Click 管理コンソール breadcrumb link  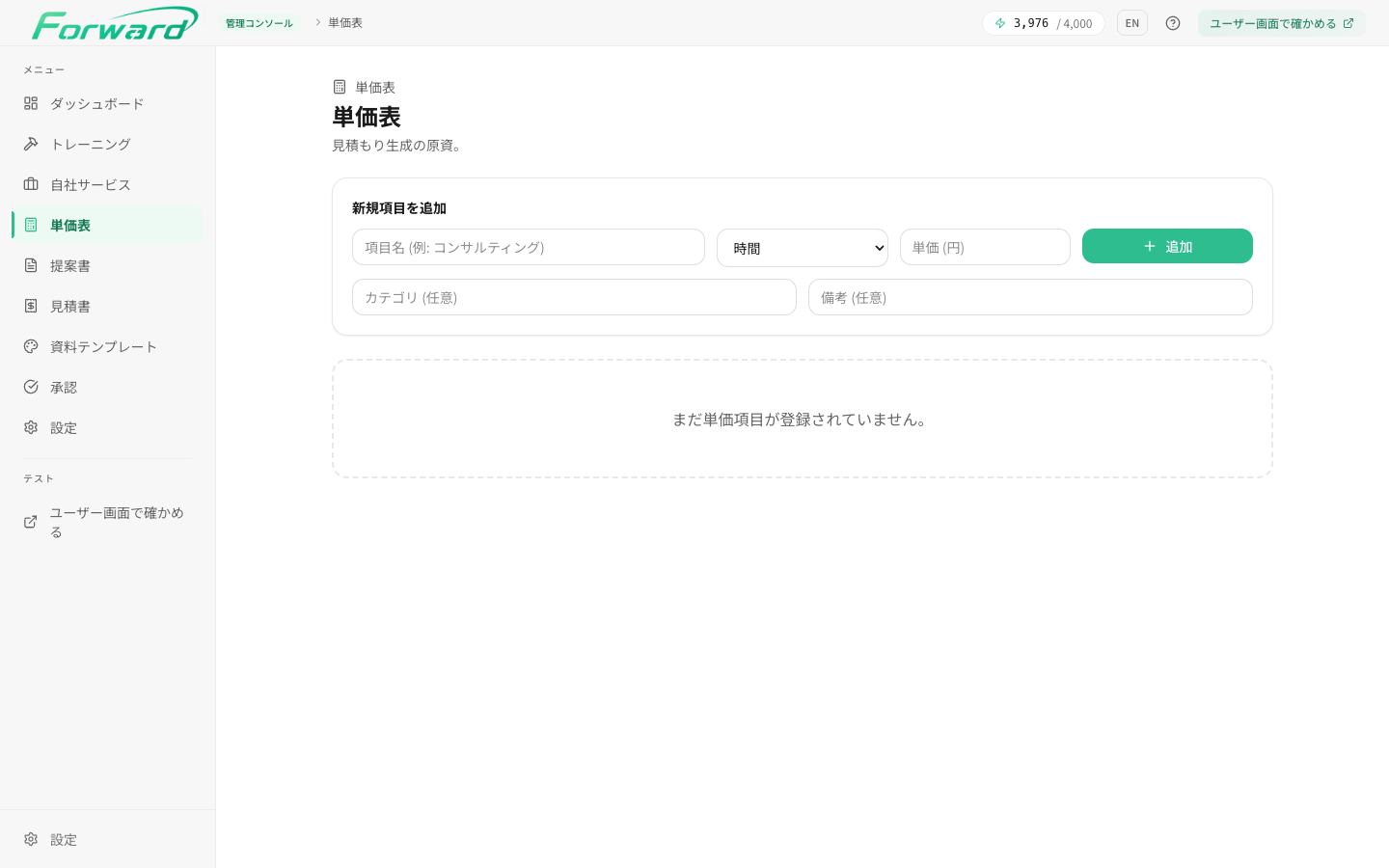tap(259, 23)
